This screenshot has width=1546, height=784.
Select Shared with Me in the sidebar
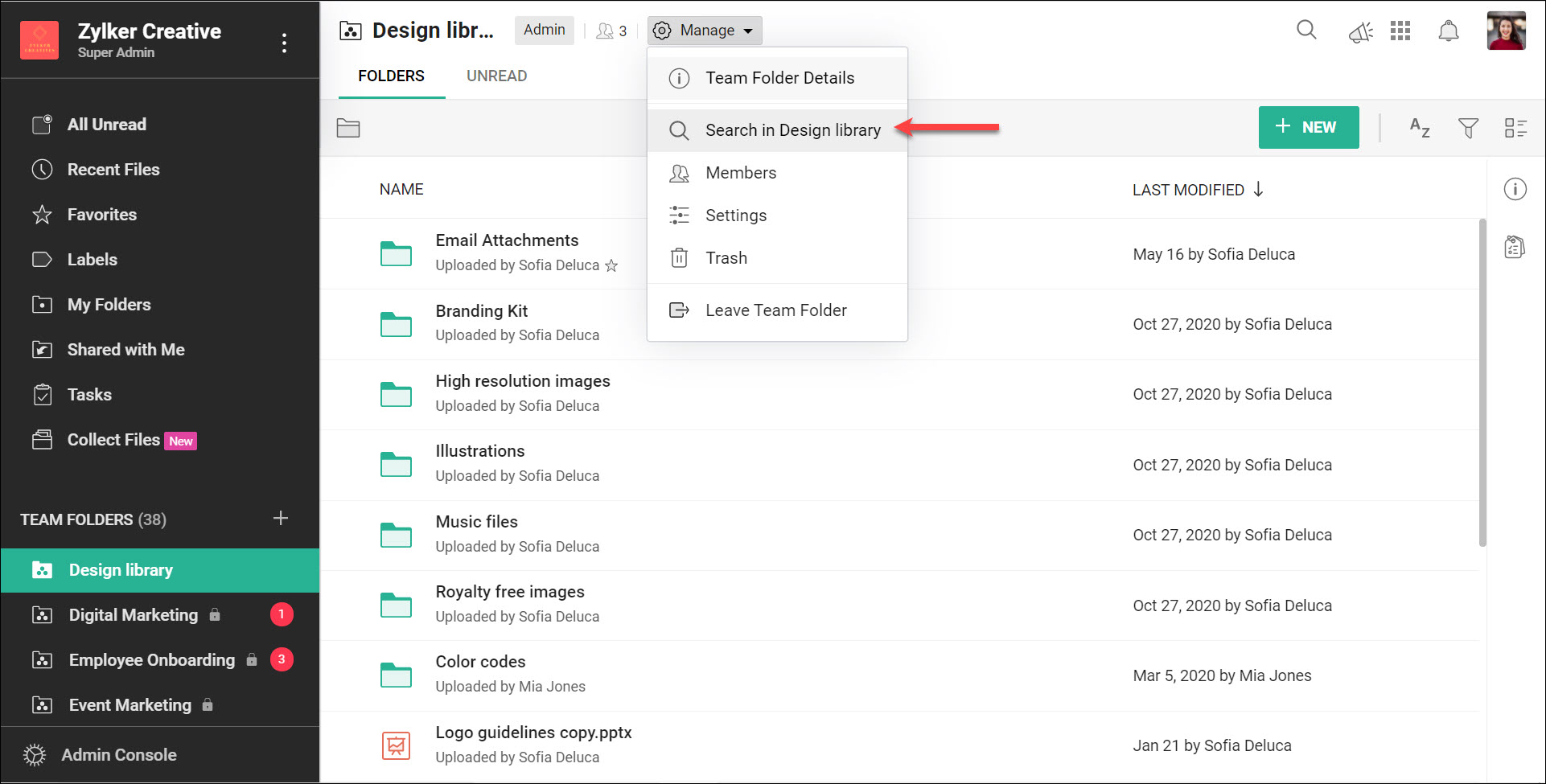pos(125,349)
